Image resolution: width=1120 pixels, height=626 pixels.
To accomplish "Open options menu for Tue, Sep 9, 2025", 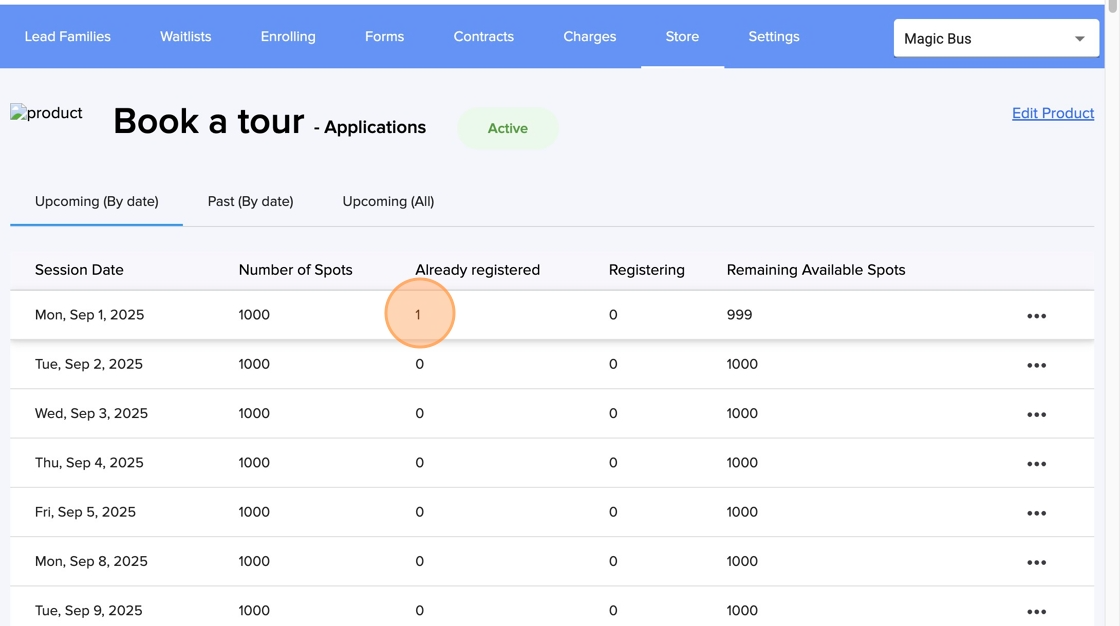I will (x=1036, y=612).
